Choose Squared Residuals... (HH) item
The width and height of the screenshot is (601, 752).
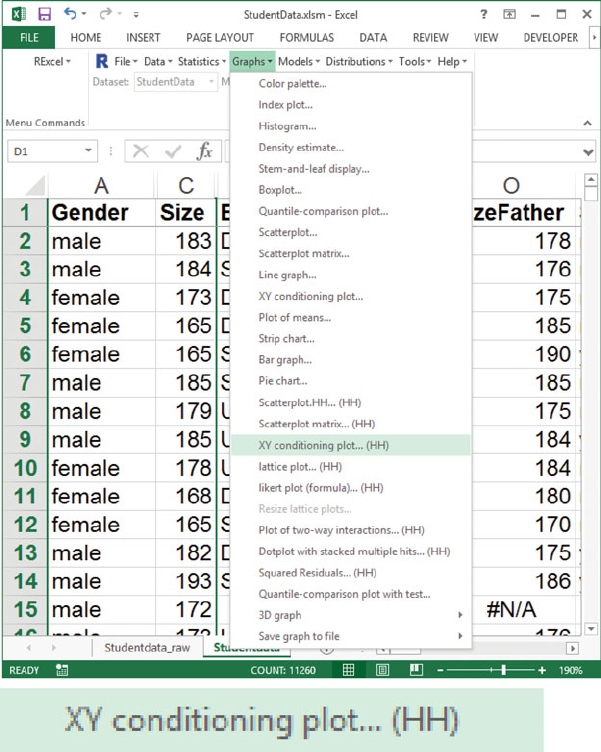click(x=351, y=573)
